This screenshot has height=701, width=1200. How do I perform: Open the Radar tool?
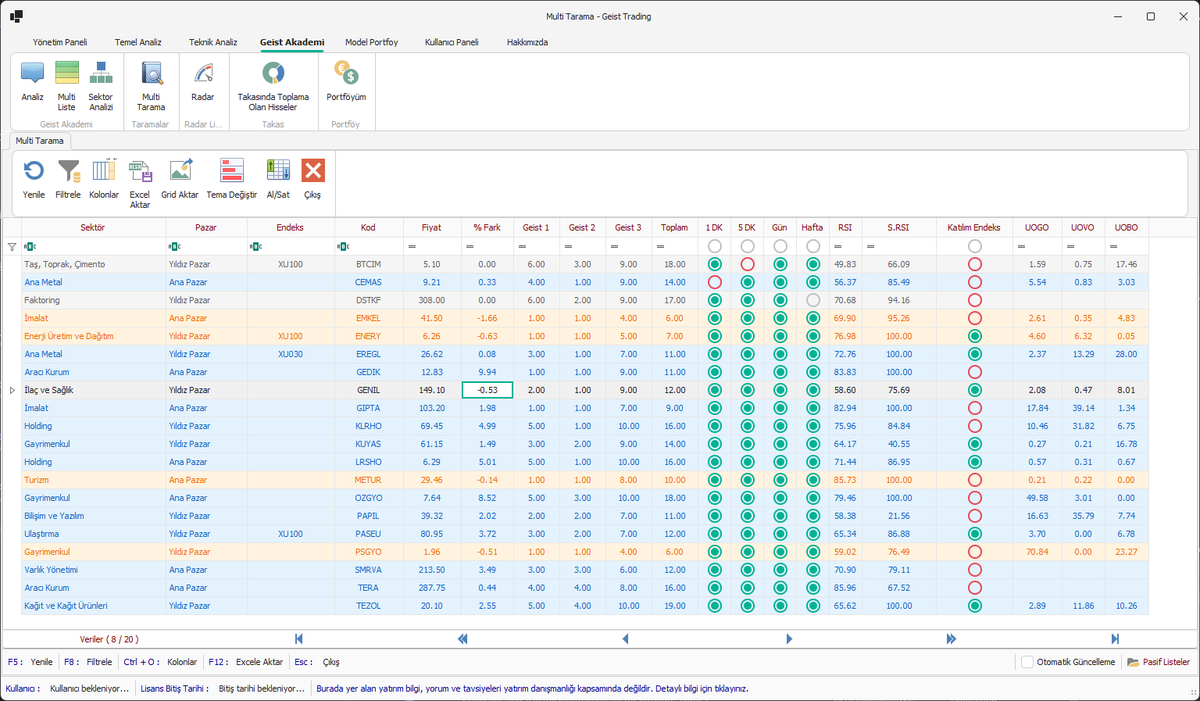[203, 82]
